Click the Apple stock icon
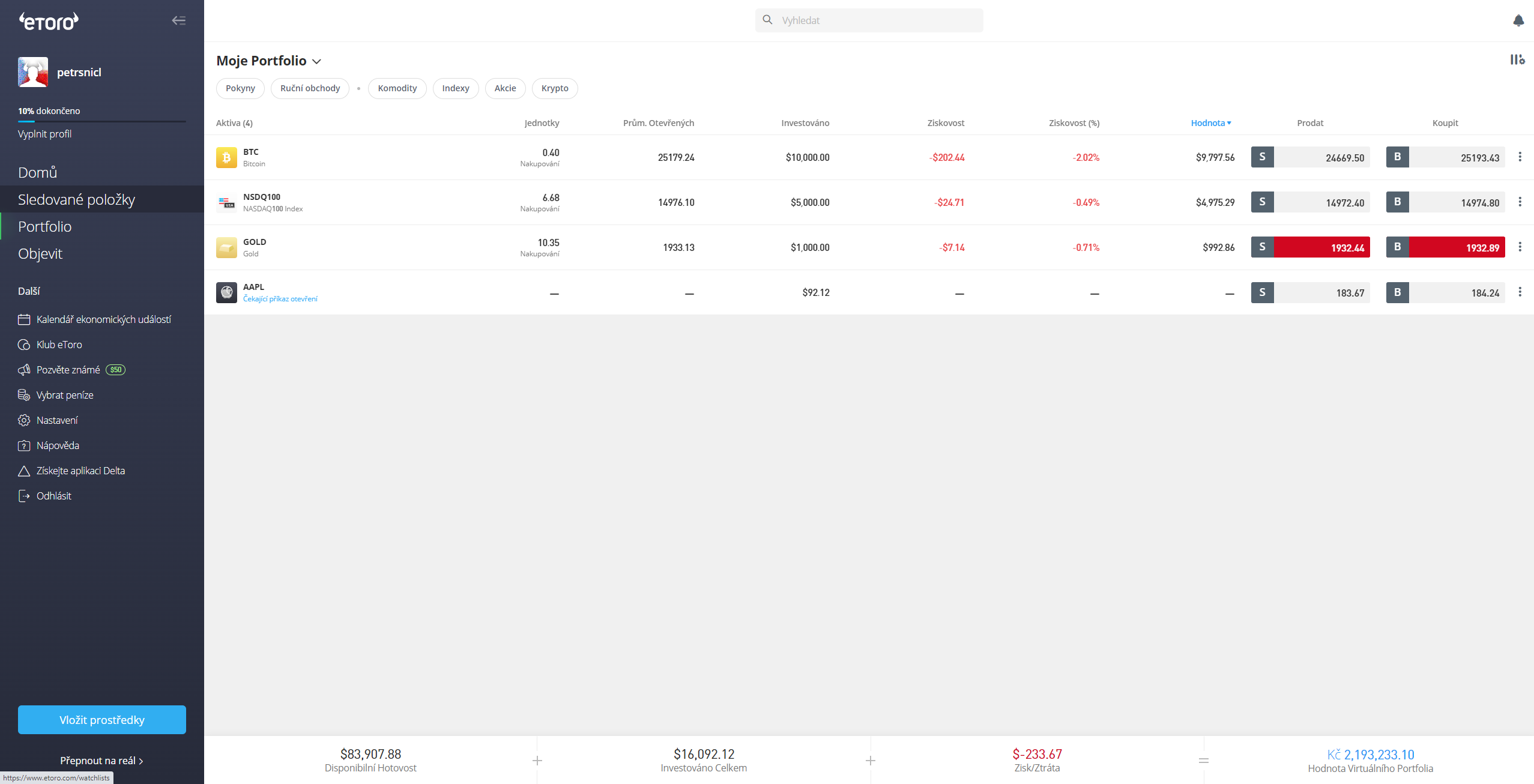The width and height of the screenshot is (1534, 784). 226,292
